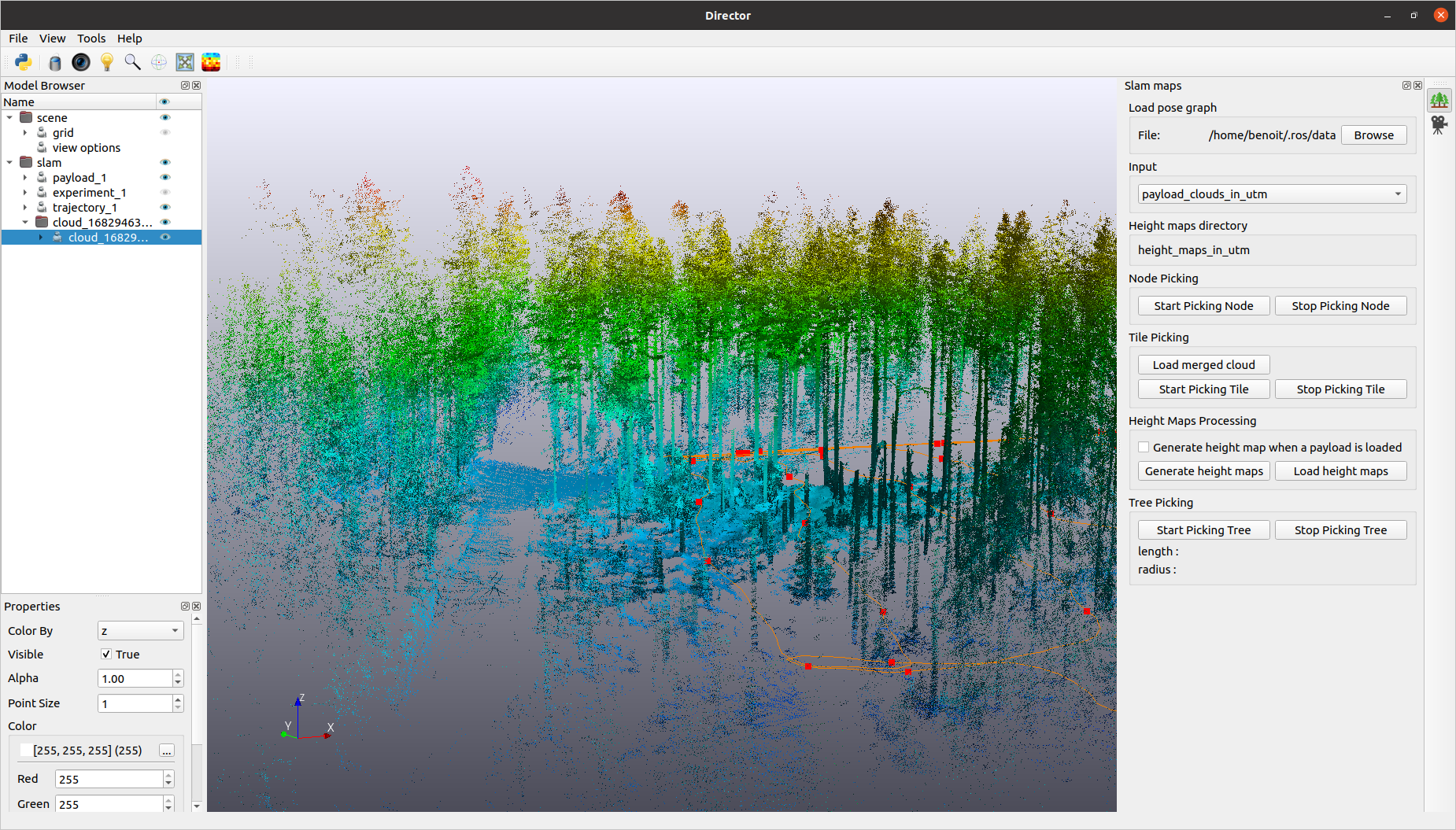Image resolution: width=1456 pixels, height=830 pixels.
Task: Collapse the slam tree node
Action: pos(9,162)
